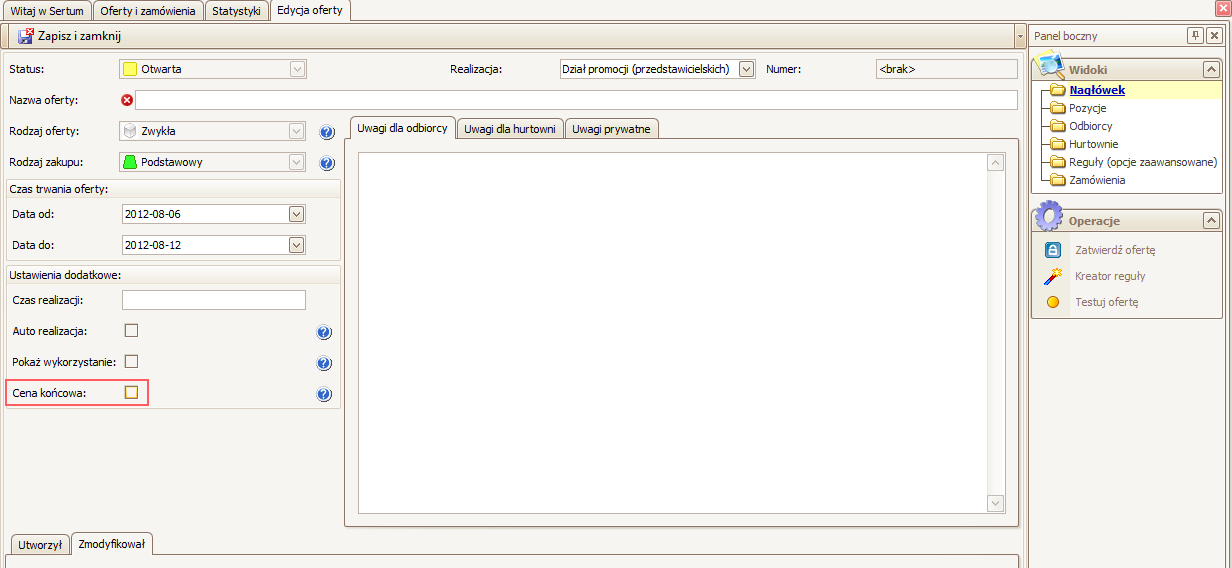Screen dimensions: 1232x568
Task: Switch to Uwagi dla hurtowni tab
Action: [x=510, y=129]
